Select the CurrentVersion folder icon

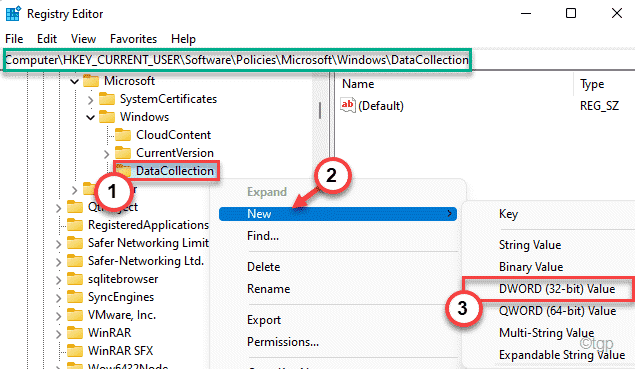[123, 153]
